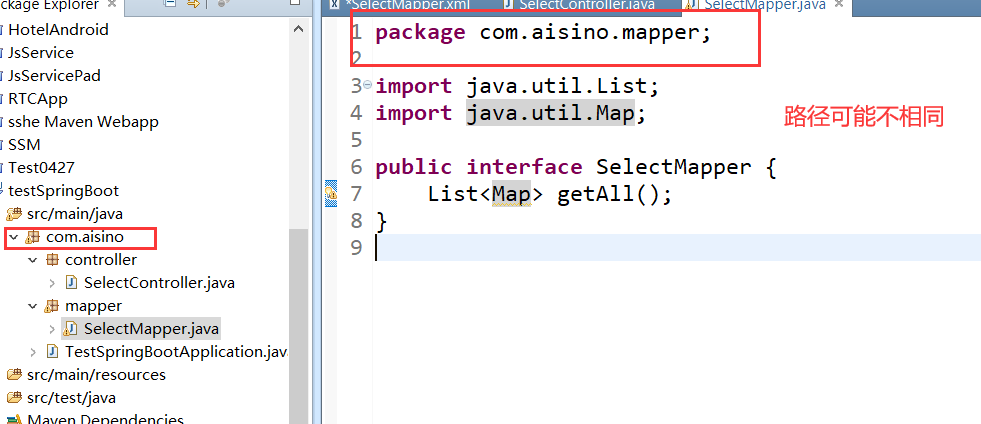
Task: Select the SSM project
Action: coord(24,144)
